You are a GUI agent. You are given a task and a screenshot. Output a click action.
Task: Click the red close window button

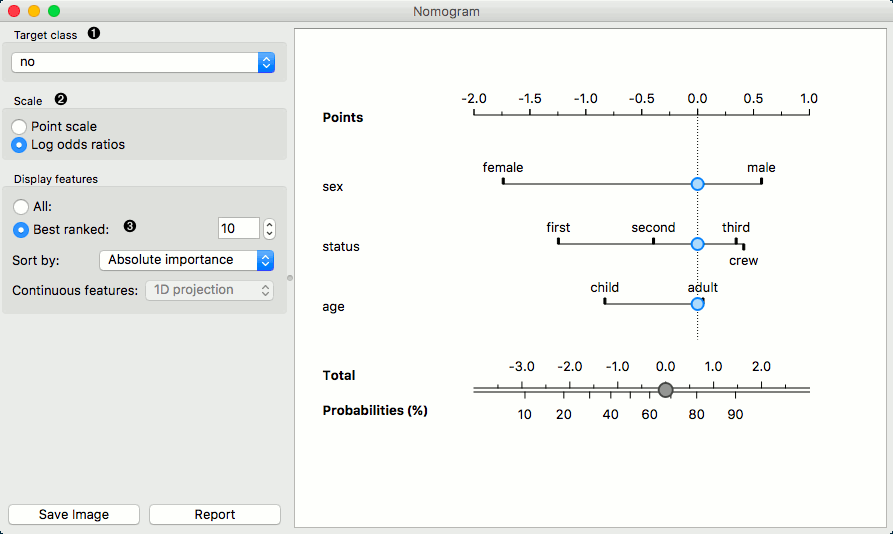click(x=14, y=11)
